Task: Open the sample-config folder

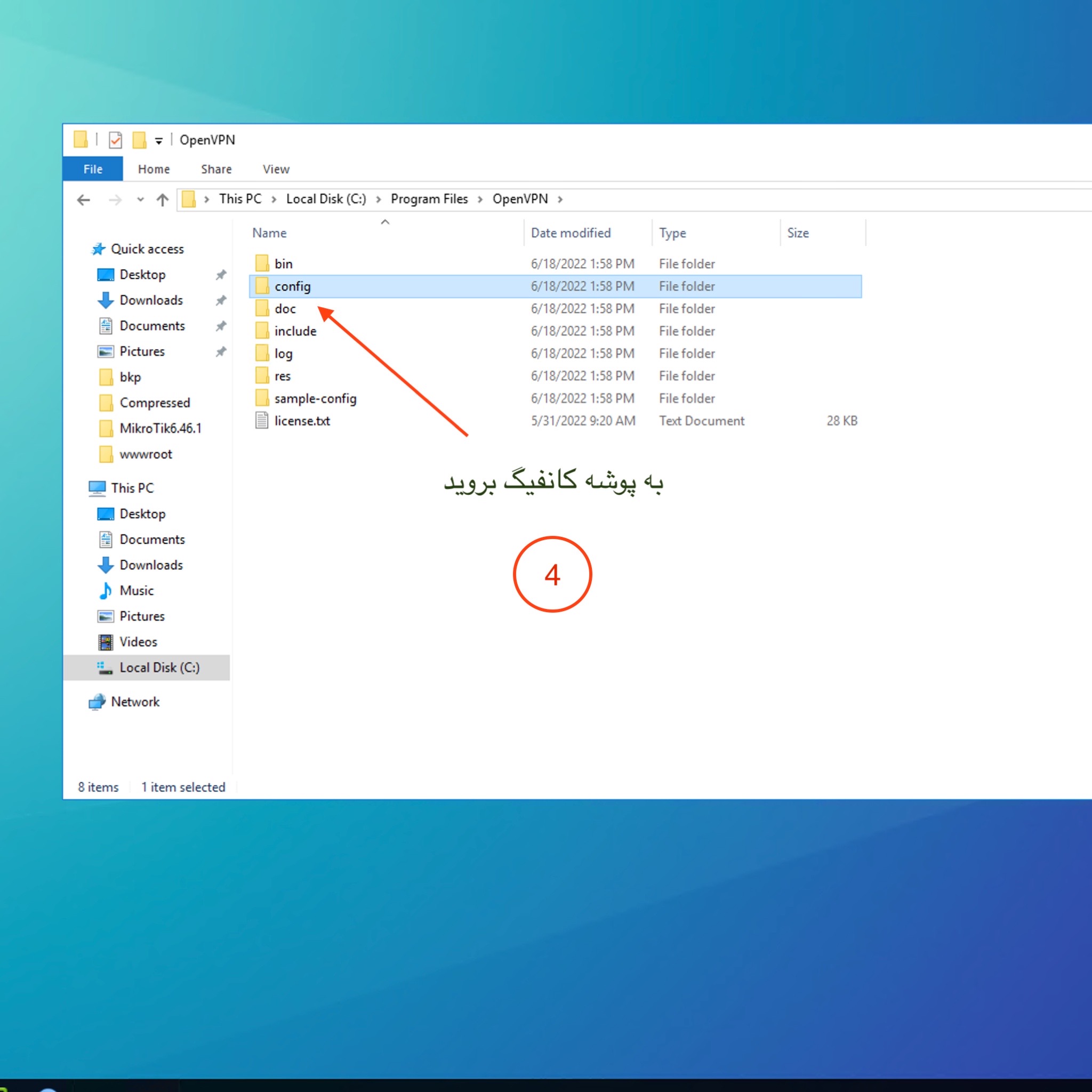Action: 315,397
